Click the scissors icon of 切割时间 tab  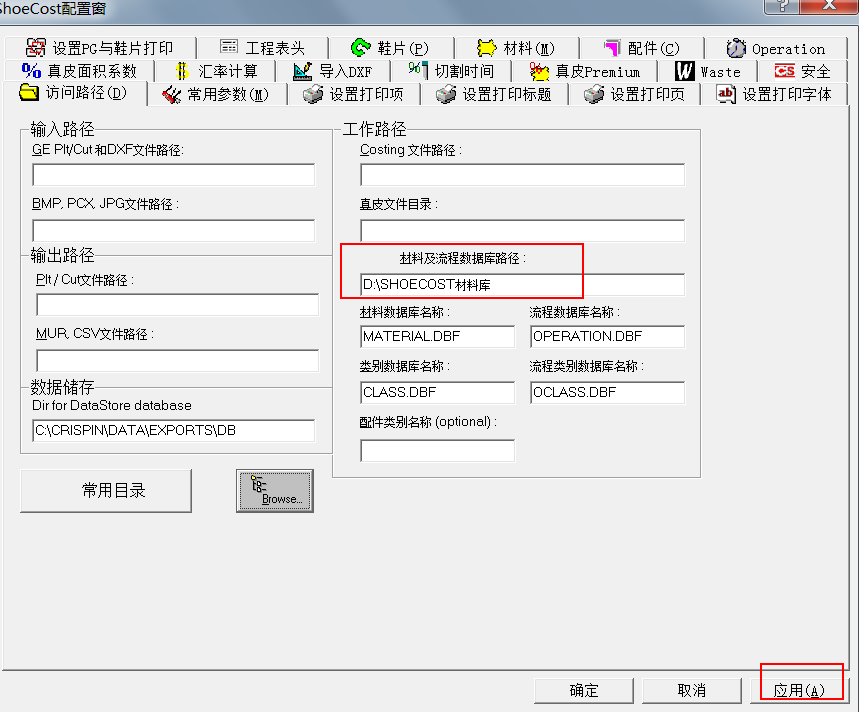coord(417,70)
